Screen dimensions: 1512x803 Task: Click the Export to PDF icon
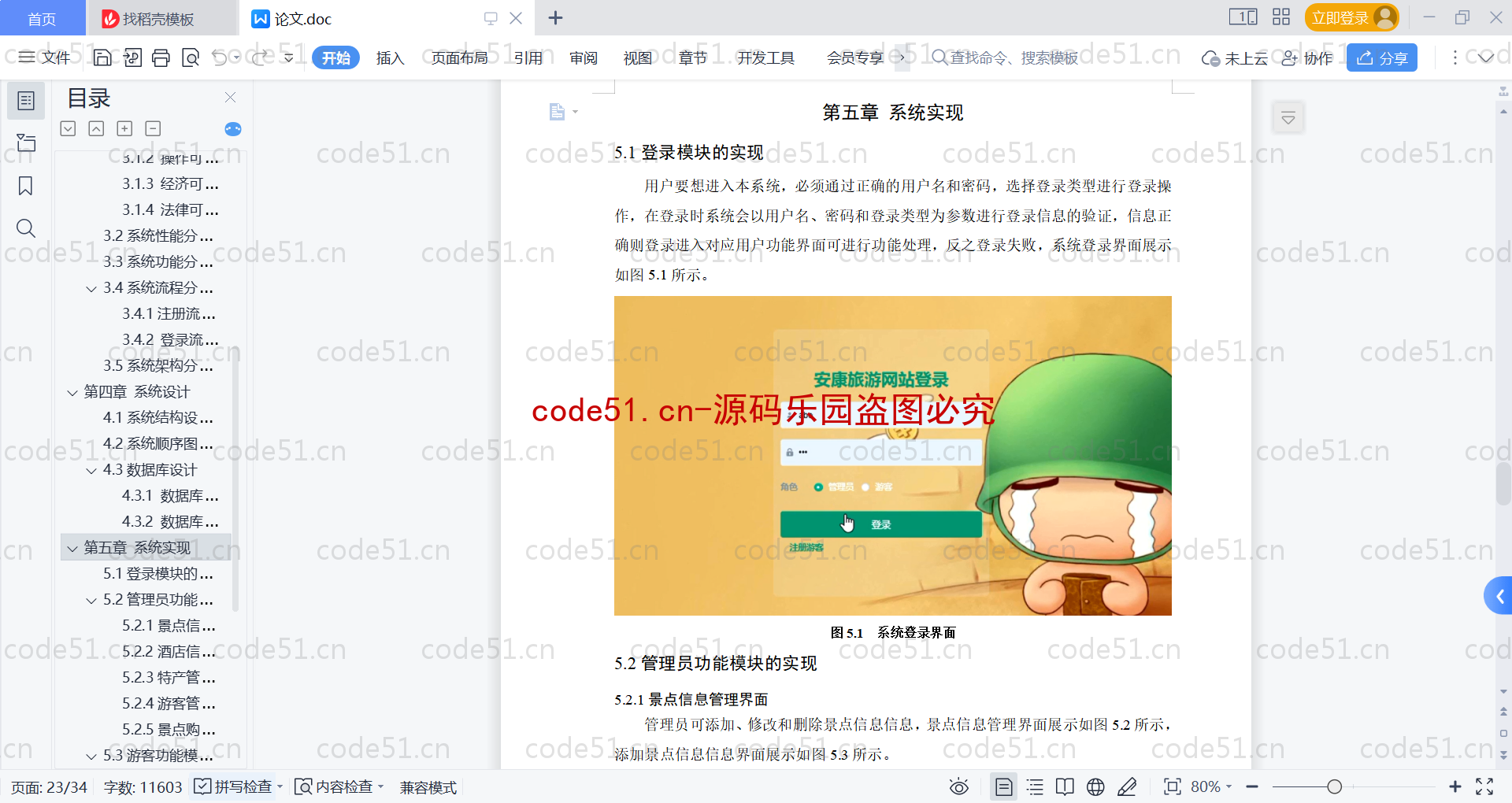pos(132,57)
